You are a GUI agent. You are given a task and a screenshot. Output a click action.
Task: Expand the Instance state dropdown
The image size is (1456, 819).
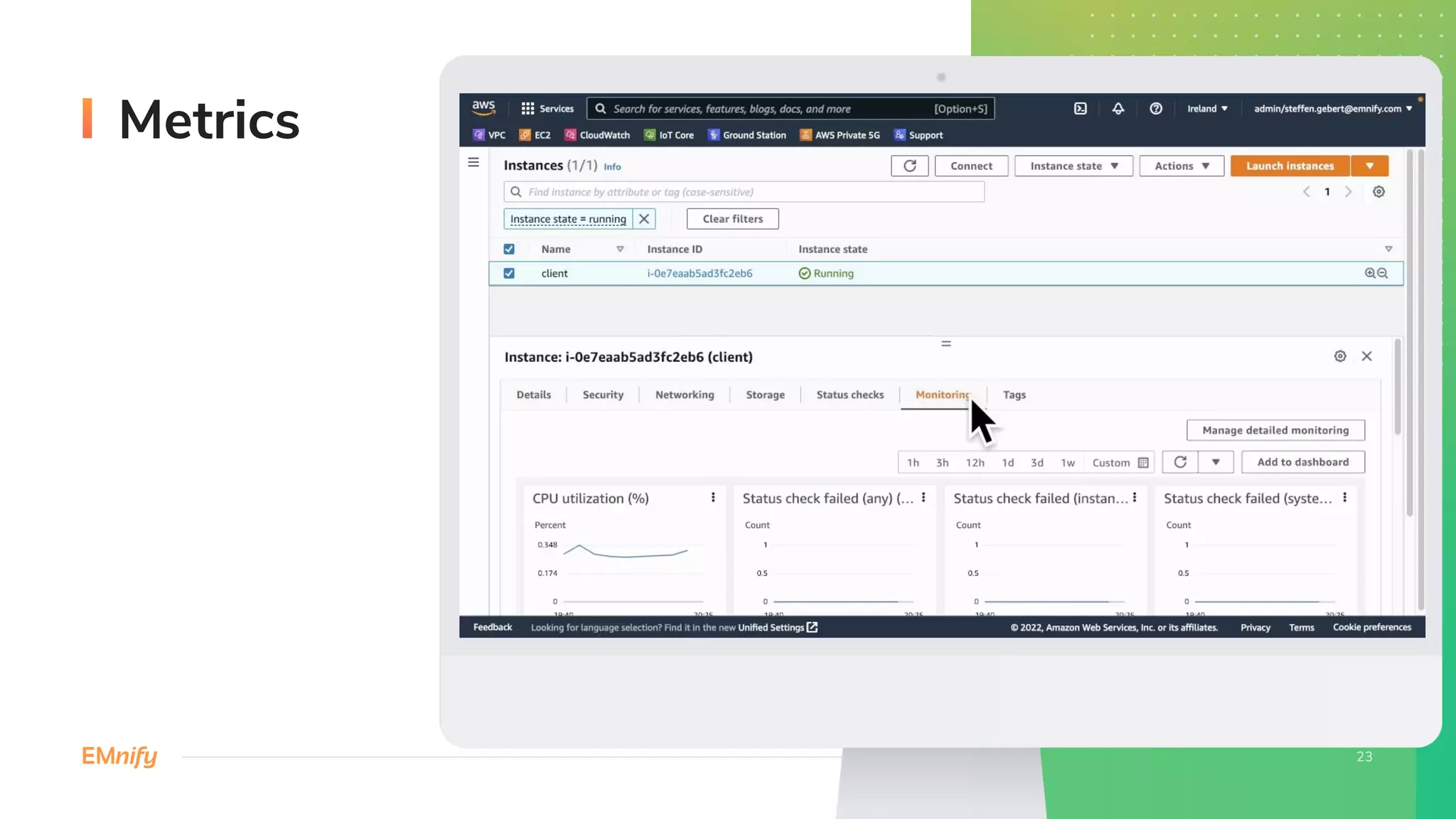pyautogui.click(x=1073, y=166)
